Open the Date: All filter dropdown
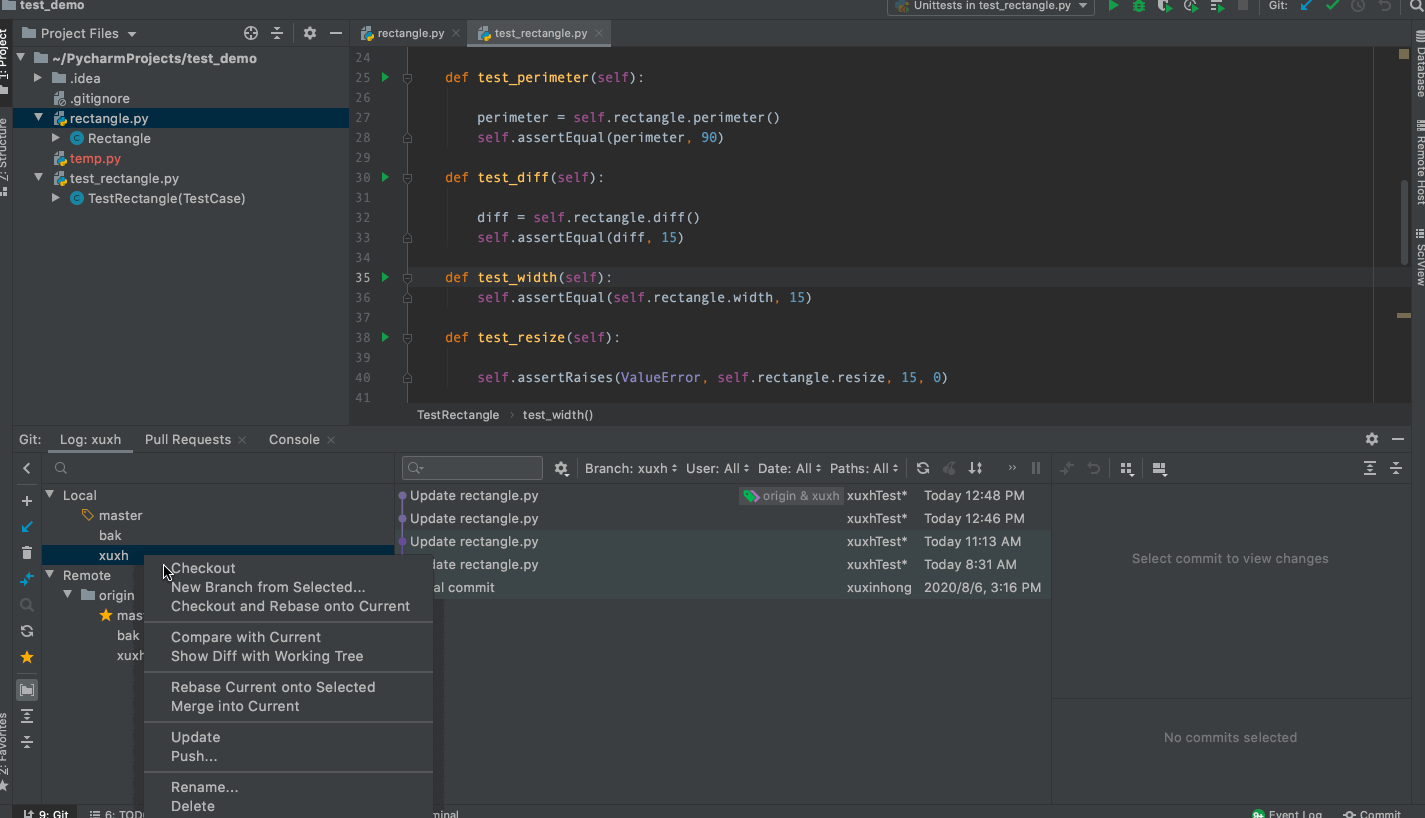The height and width of the screenshot is (818, 1425). (x=790, y=468)
